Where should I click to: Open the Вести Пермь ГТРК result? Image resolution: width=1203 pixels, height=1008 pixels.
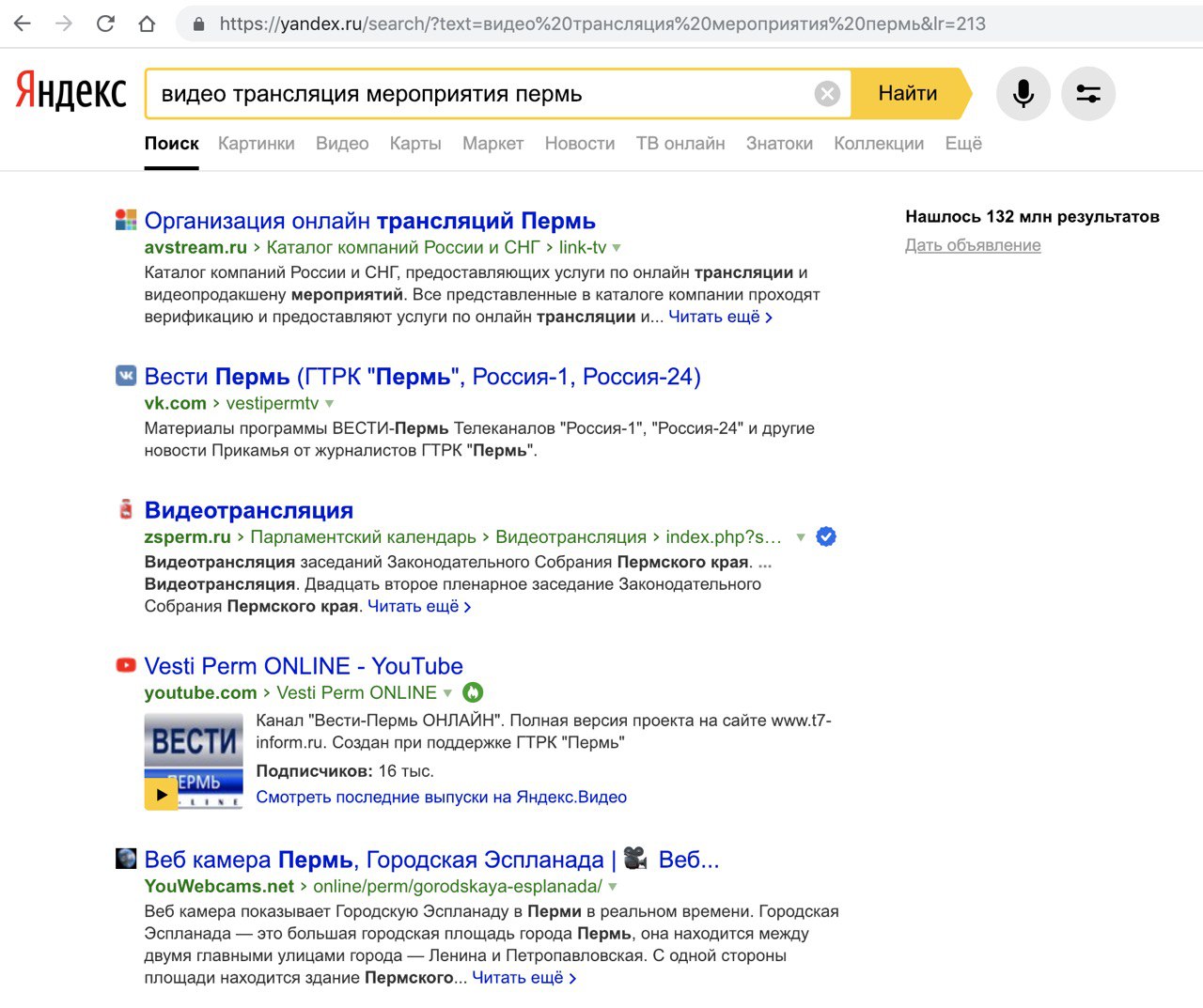tap(423, 377)
